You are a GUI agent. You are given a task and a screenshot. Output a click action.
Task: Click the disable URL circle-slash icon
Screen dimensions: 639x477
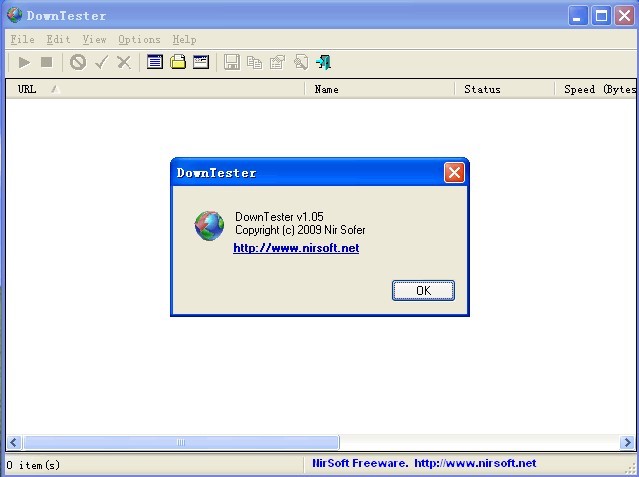77,62
